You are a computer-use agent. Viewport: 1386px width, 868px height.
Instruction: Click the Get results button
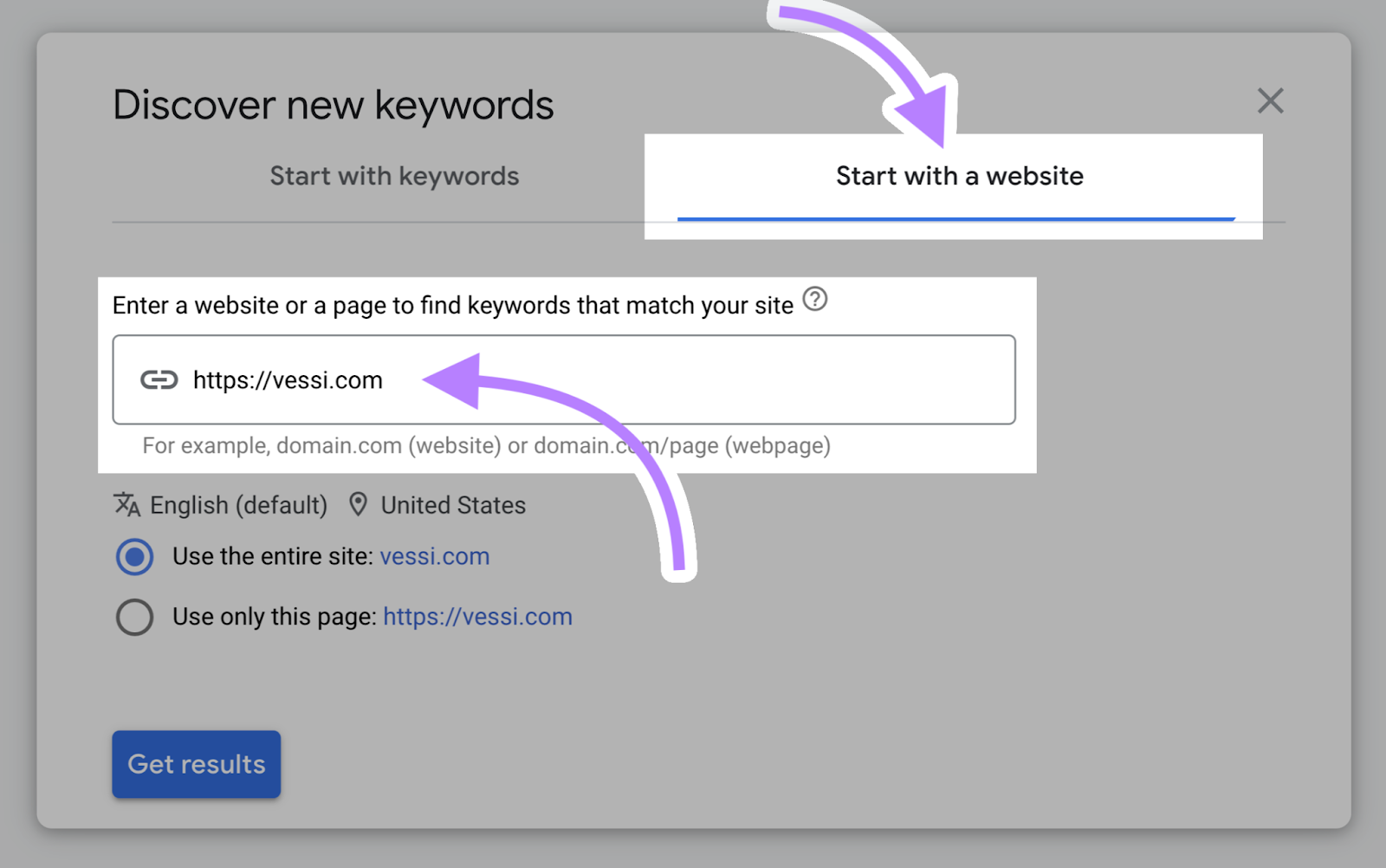tap(196, 764)
